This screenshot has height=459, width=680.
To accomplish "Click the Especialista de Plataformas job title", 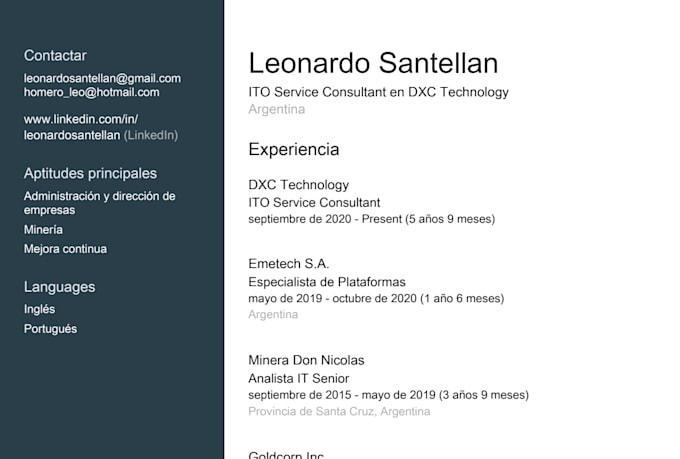I will (x=327, y=282).
